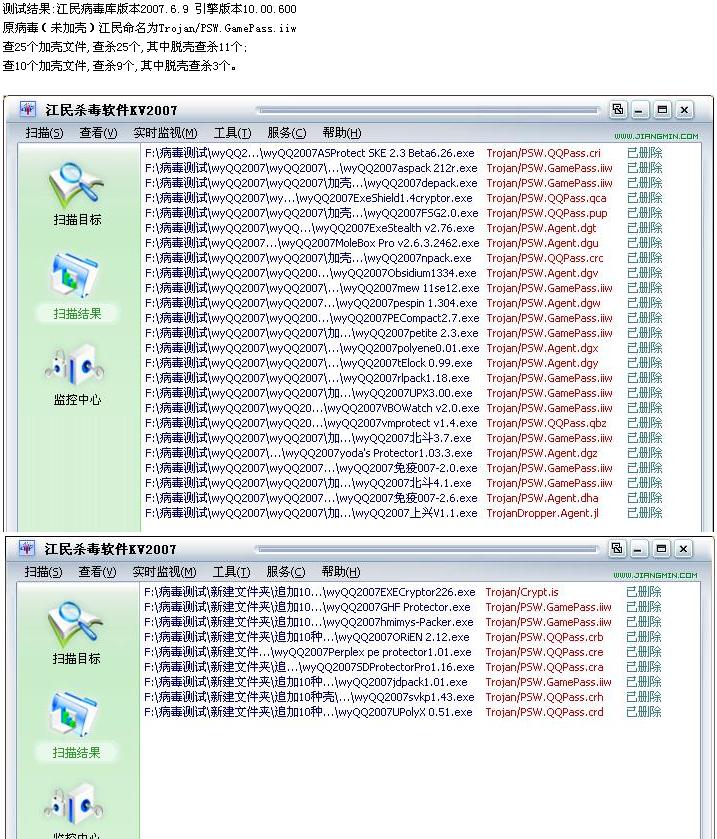Select row wyQQ2007ASProtect SKE 2.3 Beta6.26.exe
Image resolution: width=717 pixels, height=839 pixels.
403,153
